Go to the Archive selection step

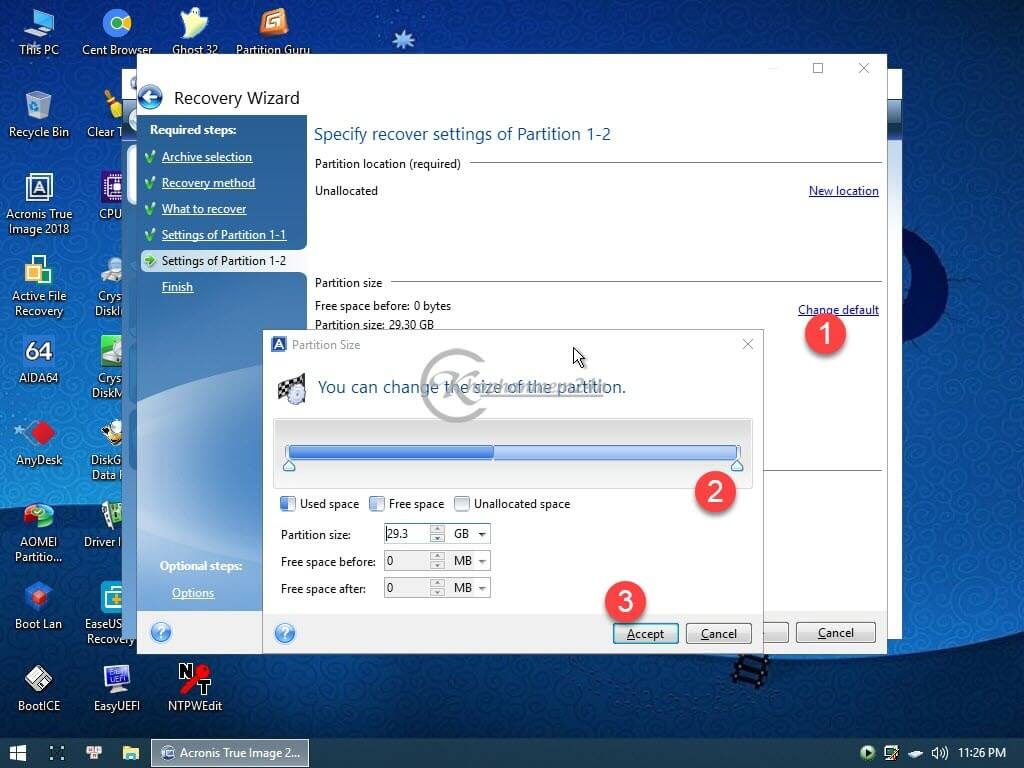click(x=207, y=157)
